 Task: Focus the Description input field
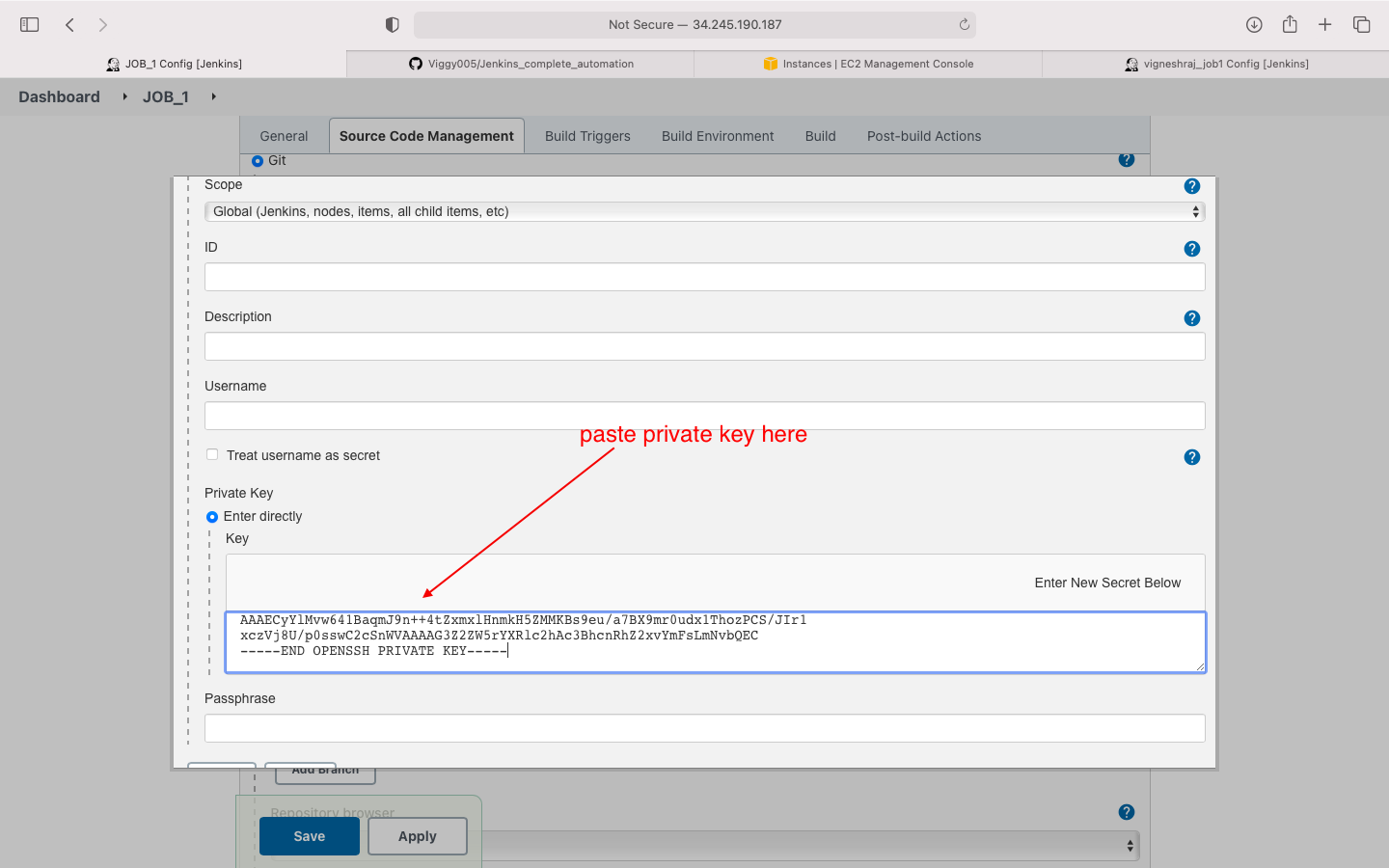(704, 346)
